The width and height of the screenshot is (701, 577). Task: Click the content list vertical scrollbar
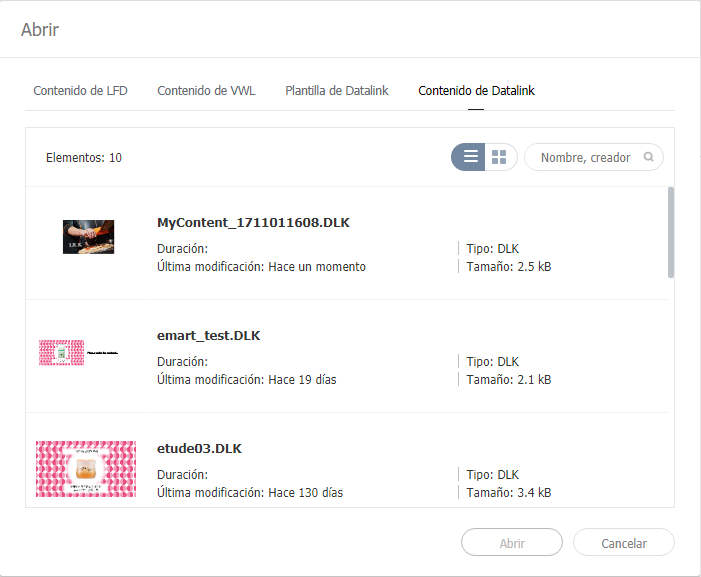point(671,233)
